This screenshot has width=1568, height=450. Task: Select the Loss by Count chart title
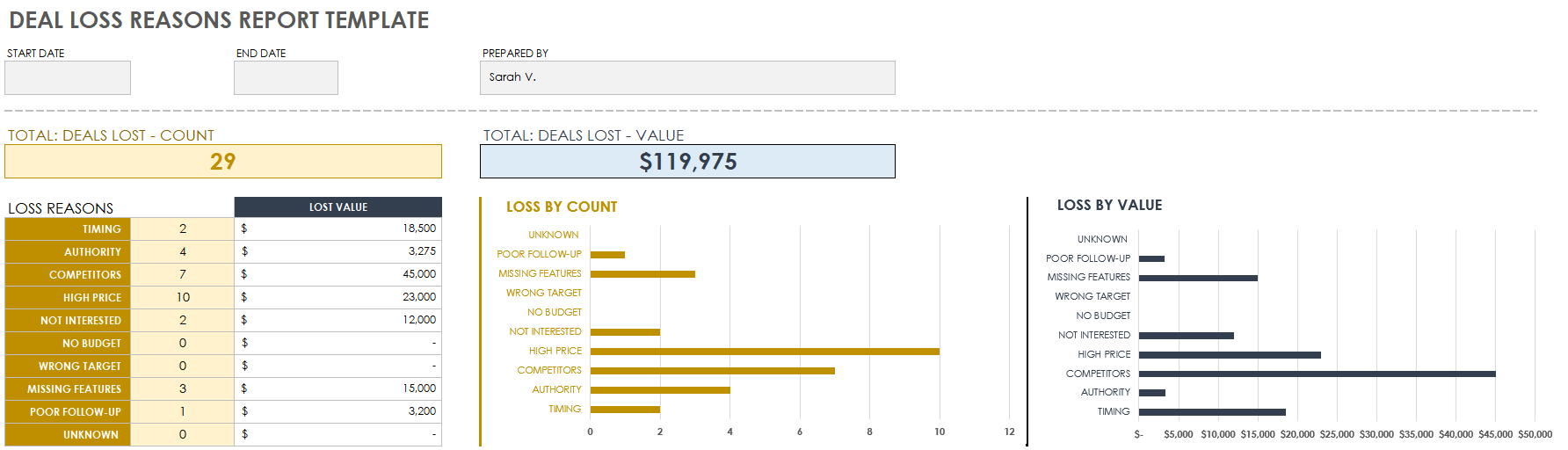pyautogui.click(x=562, y=207)
